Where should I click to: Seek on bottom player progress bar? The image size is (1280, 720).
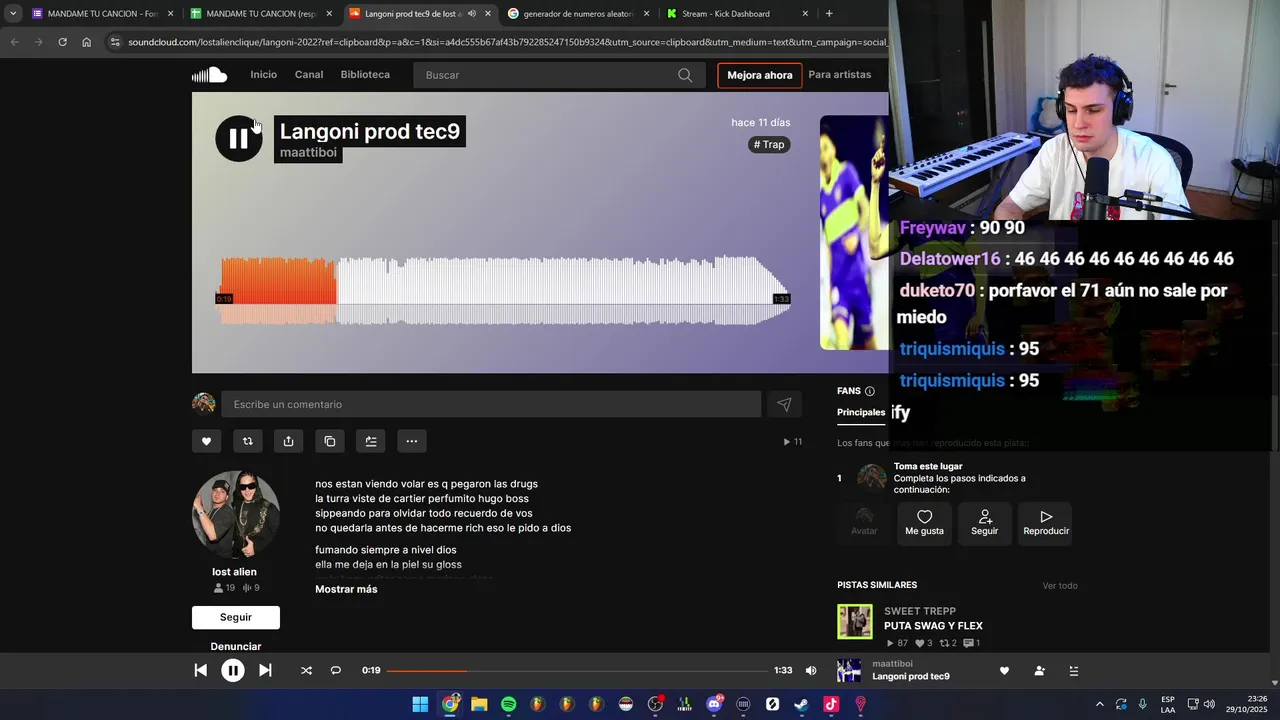coord(577,670)
